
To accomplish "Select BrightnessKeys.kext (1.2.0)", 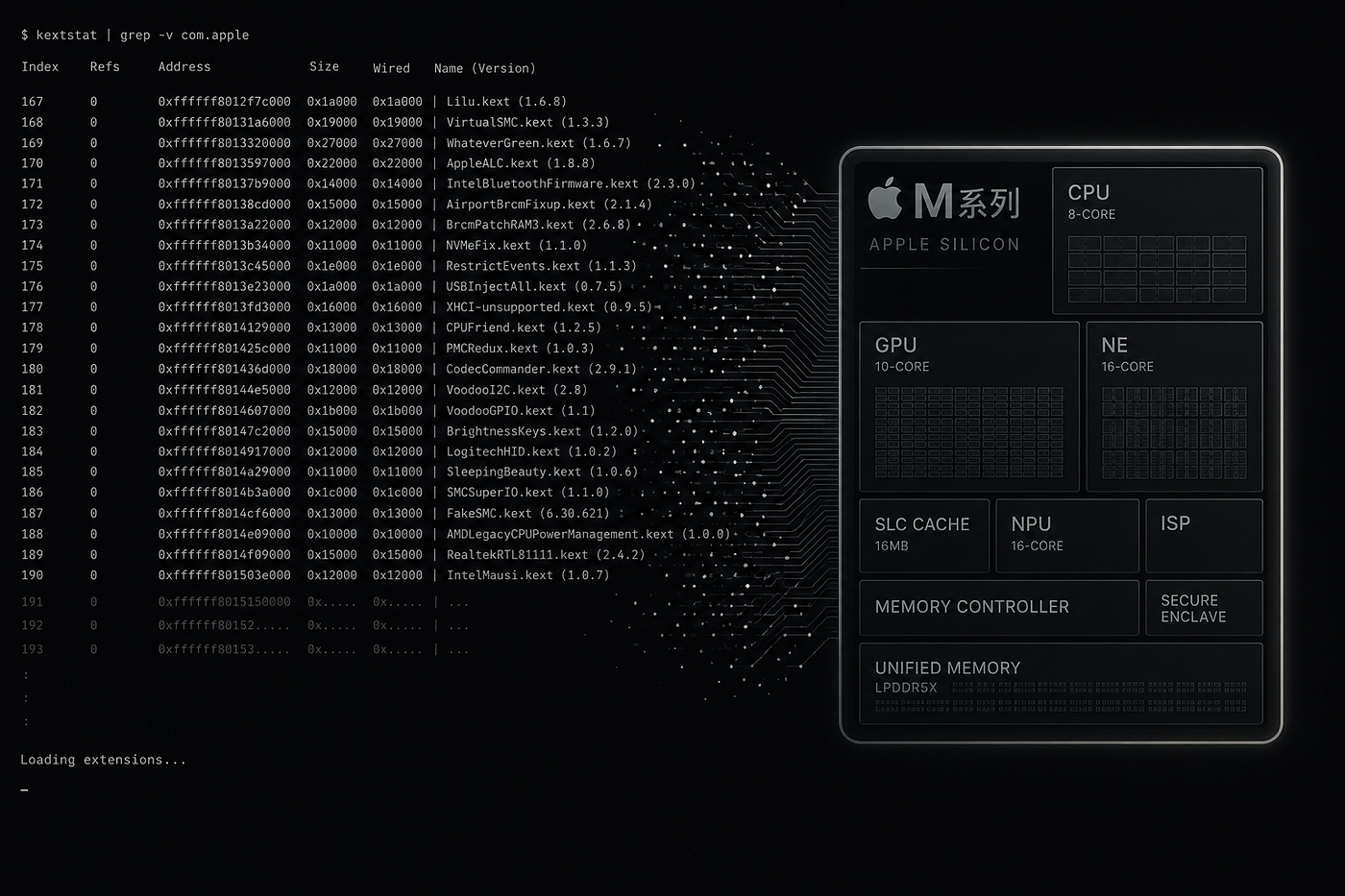I will click(x=542, y=431).
